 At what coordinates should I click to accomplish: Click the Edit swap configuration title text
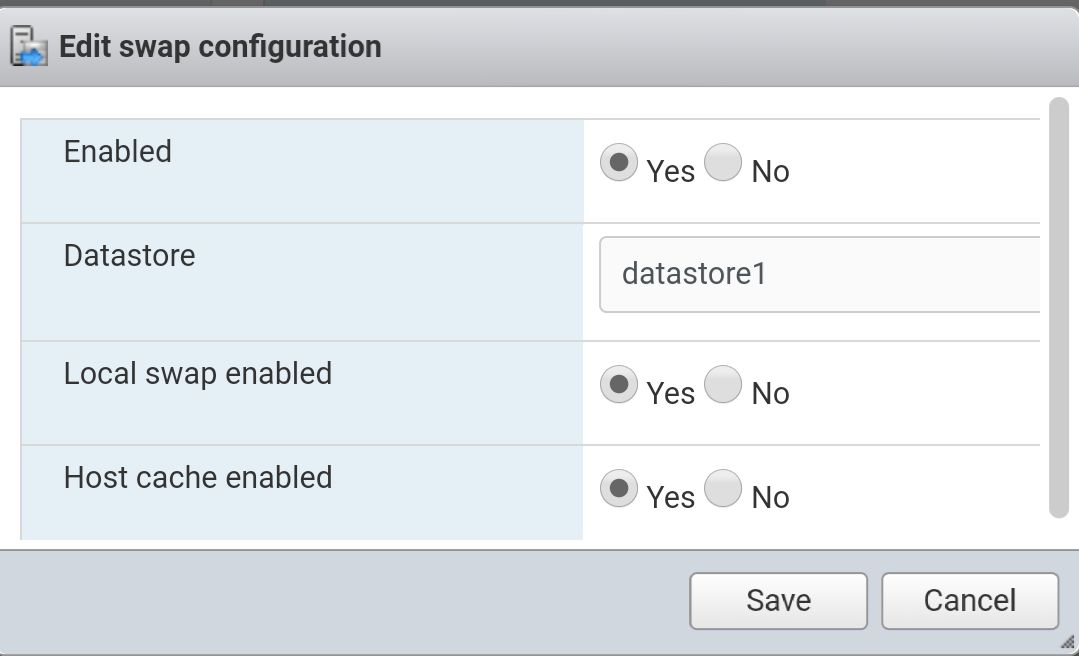tap(220, 47)
